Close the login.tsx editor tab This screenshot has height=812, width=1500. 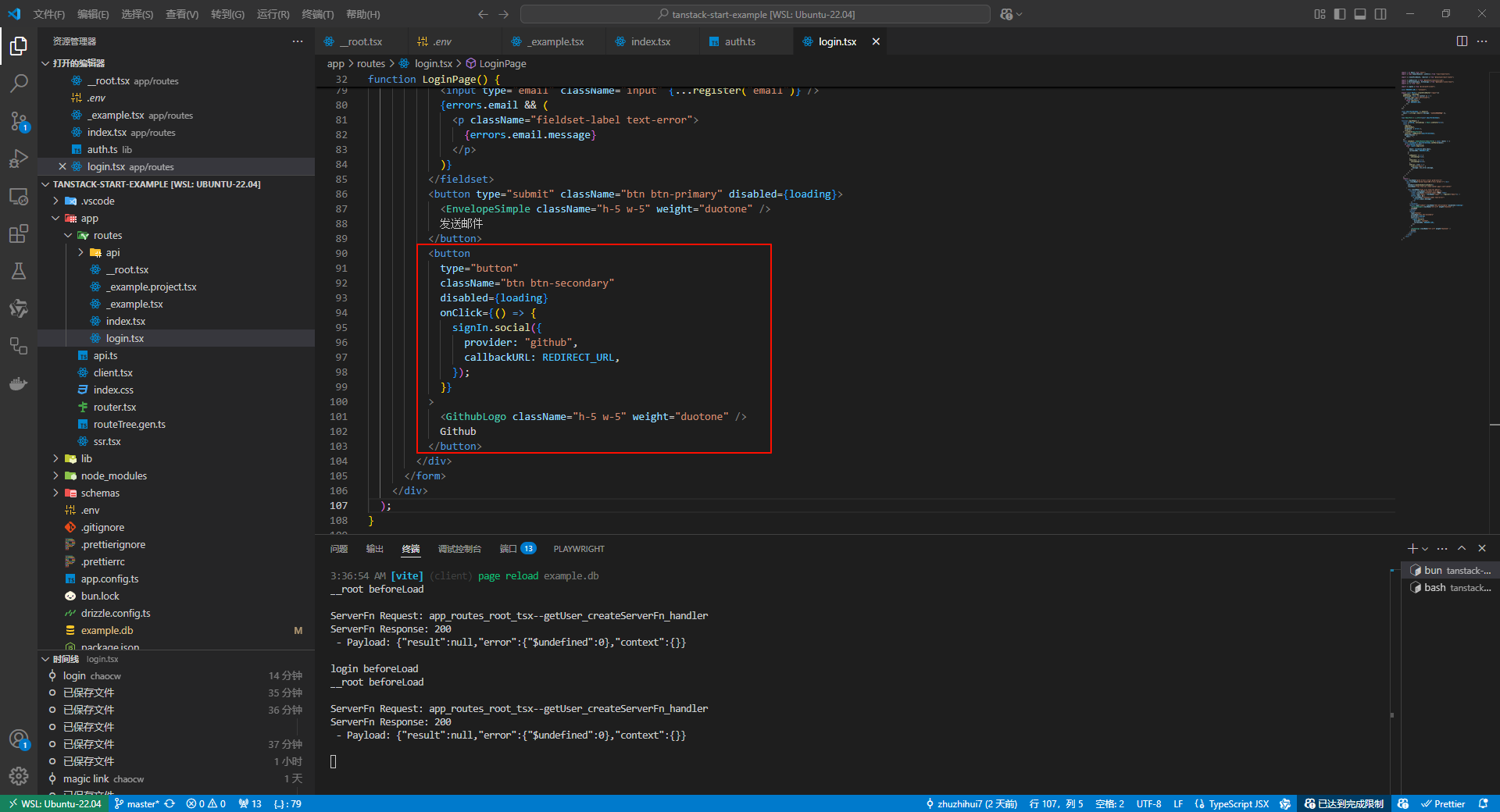pos(876,41)
